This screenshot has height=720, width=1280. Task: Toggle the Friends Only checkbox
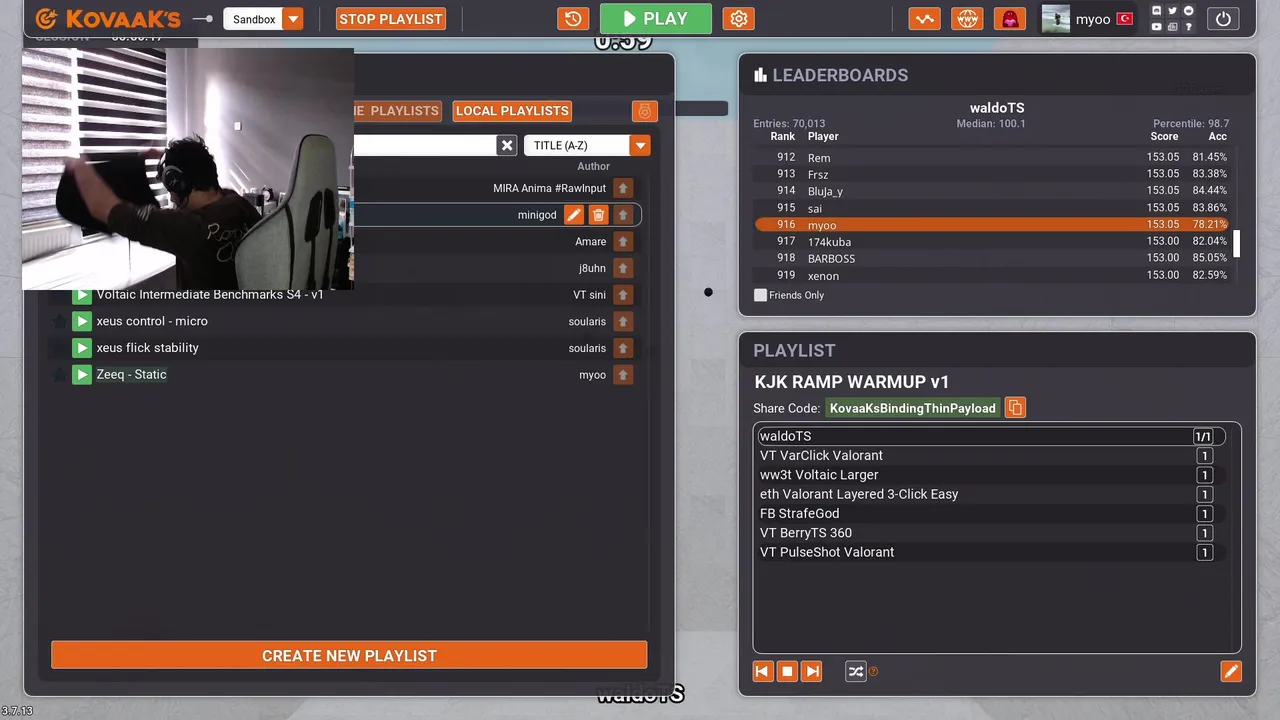pyautogui.click(x=760, y=295)
